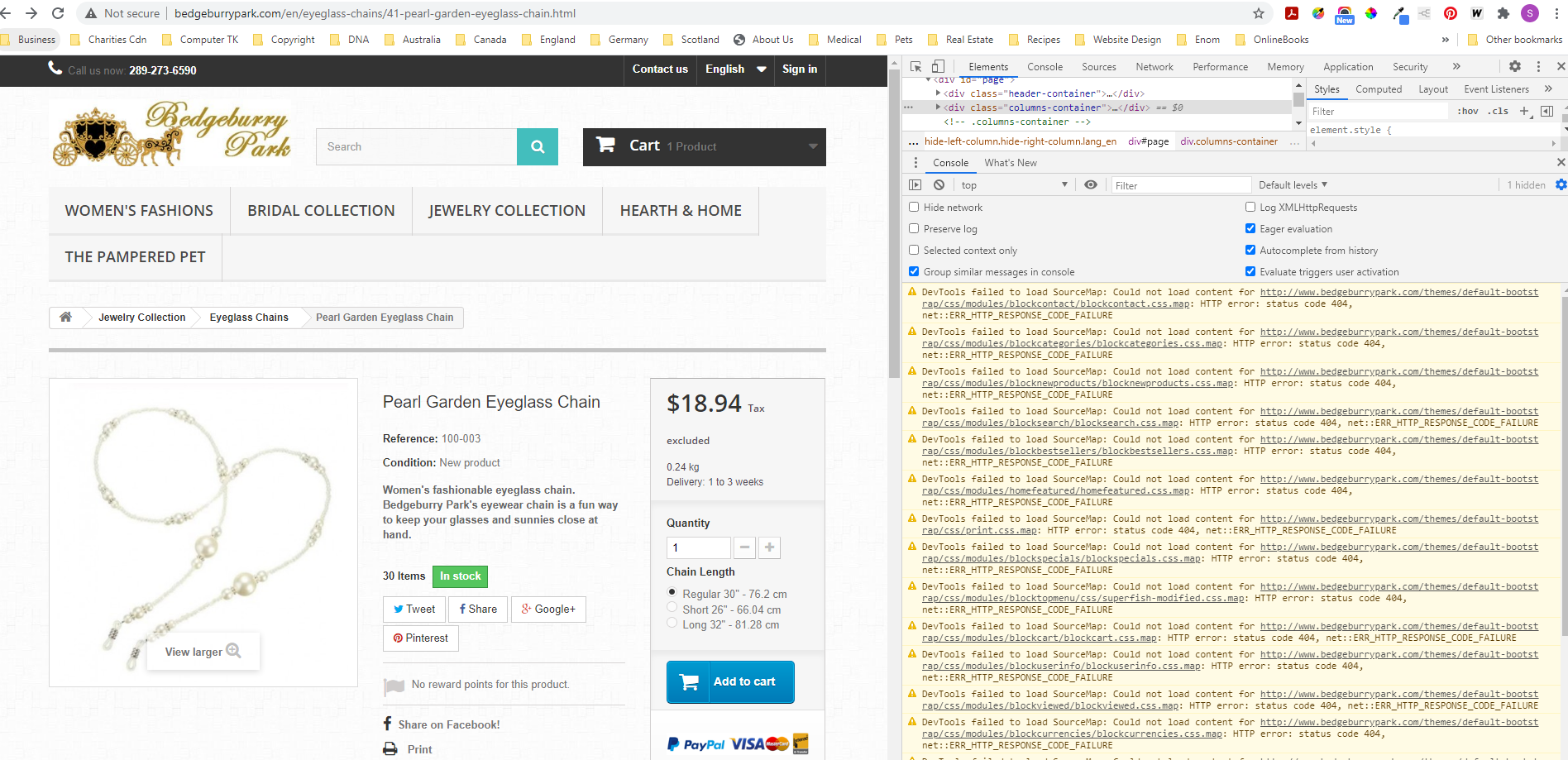The image size is (1568, 760).
Task: Uncheck Evaluate triggers user activation
Action: click(x=1250, y=271)
